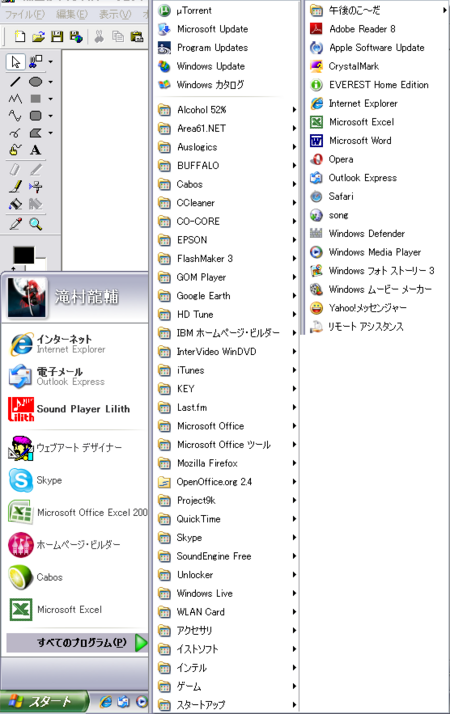Open the ellipse tool dropdown arrow
450x714 pixels.
point(50,82)
